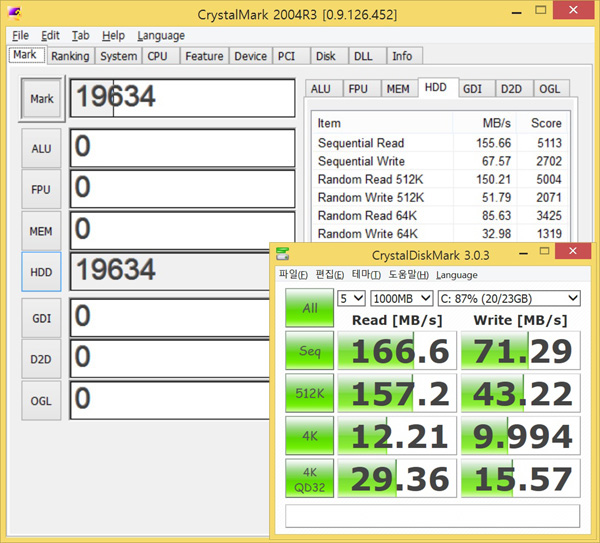Run the MEM benchmark button
This screenshot has height=543, width=600.
41,231
